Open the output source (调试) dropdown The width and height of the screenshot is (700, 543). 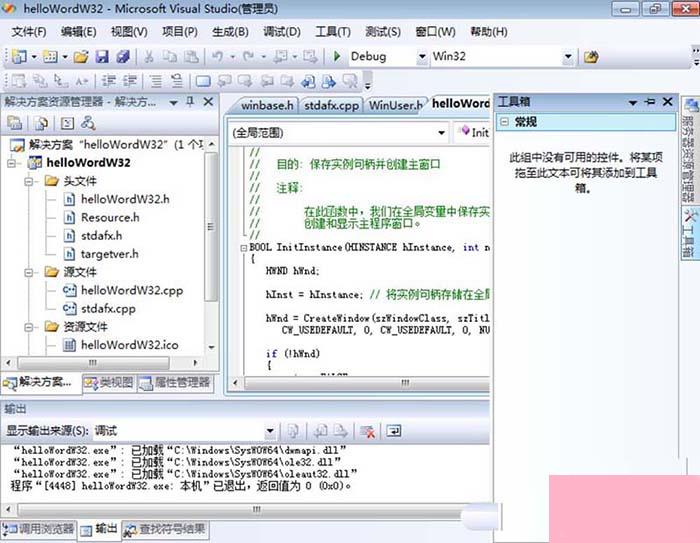coord(270,431)
